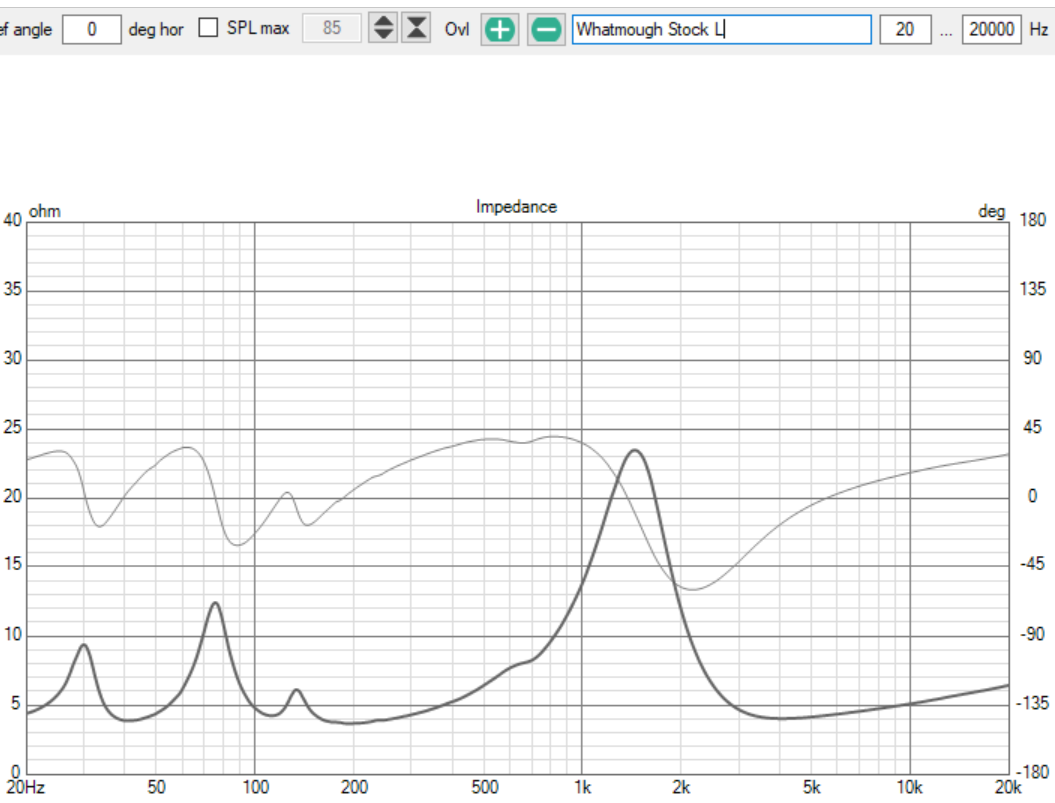Click the up-down arrows SPL scale icon
The width and height of the screenshot is (1055, 803).
point(383,28)
